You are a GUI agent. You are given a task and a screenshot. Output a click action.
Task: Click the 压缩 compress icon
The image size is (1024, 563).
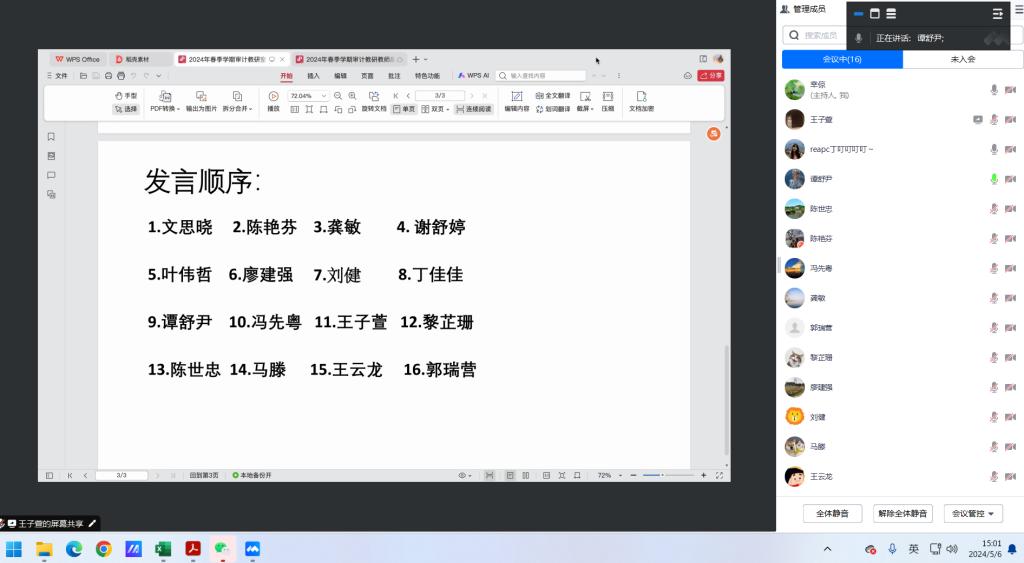[607, 96]
